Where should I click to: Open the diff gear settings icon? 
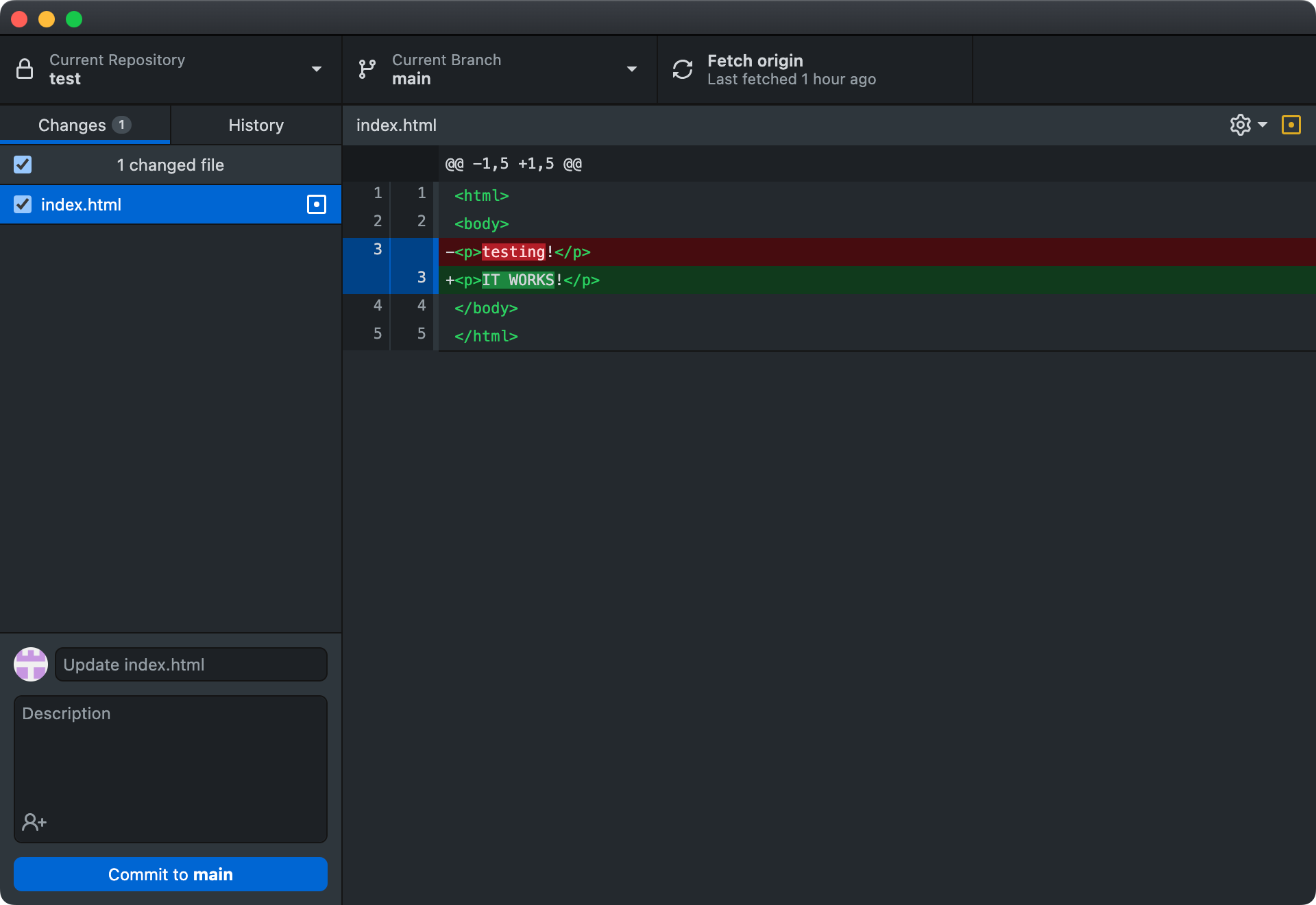tap(1239, 125)
